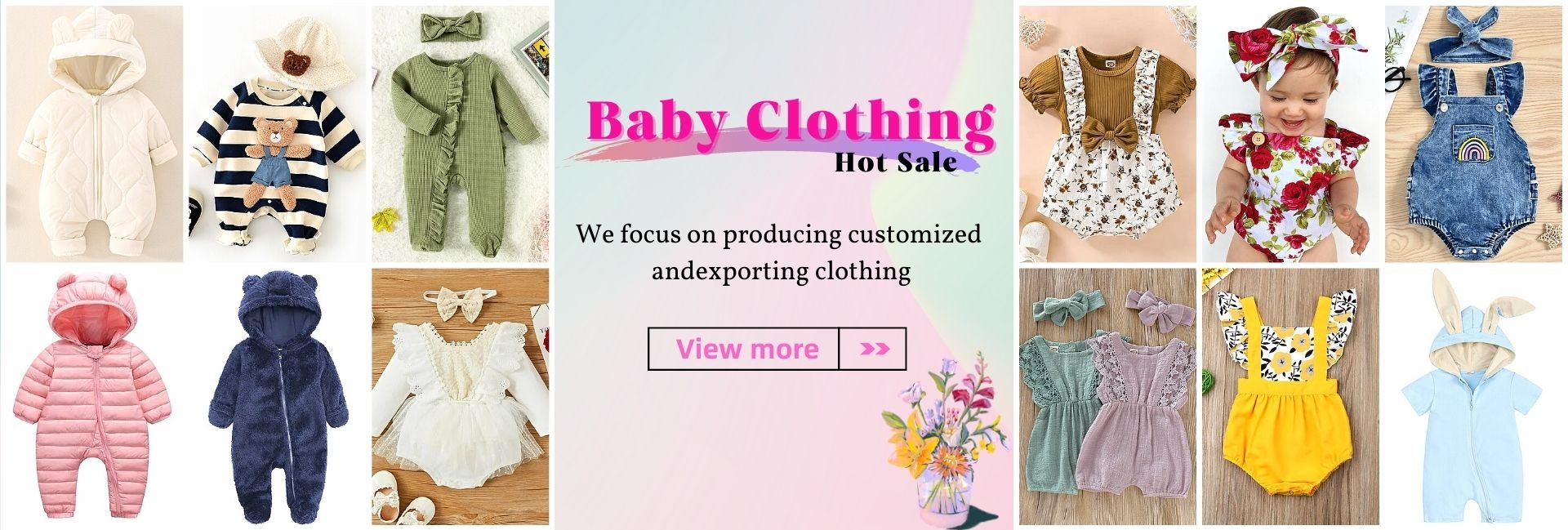Select the smiling baby in red floral romper
This screenshot has height=530, width=1568.
pyautogui.click(x=1290, y=134)
